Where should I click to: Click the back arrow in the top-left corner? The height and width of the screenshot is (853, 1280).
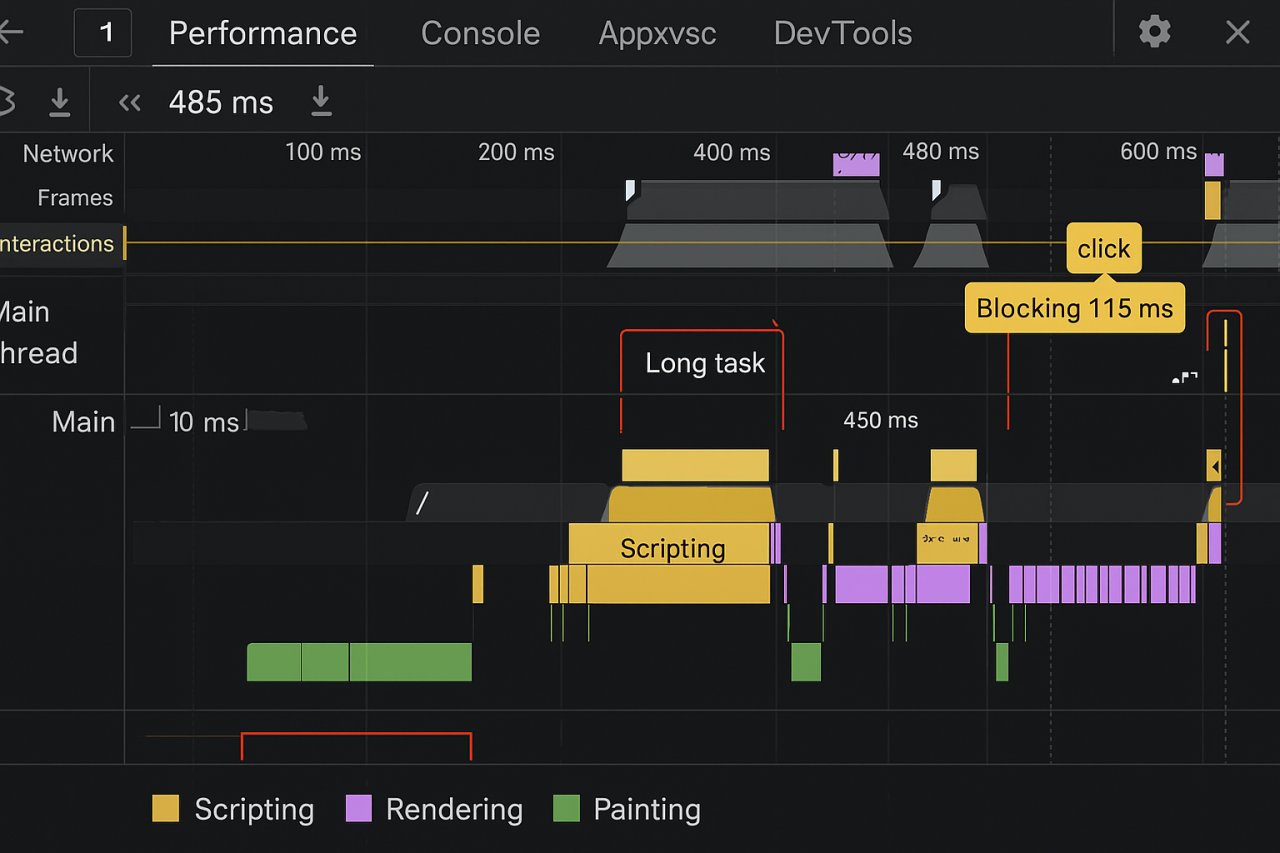10,32
